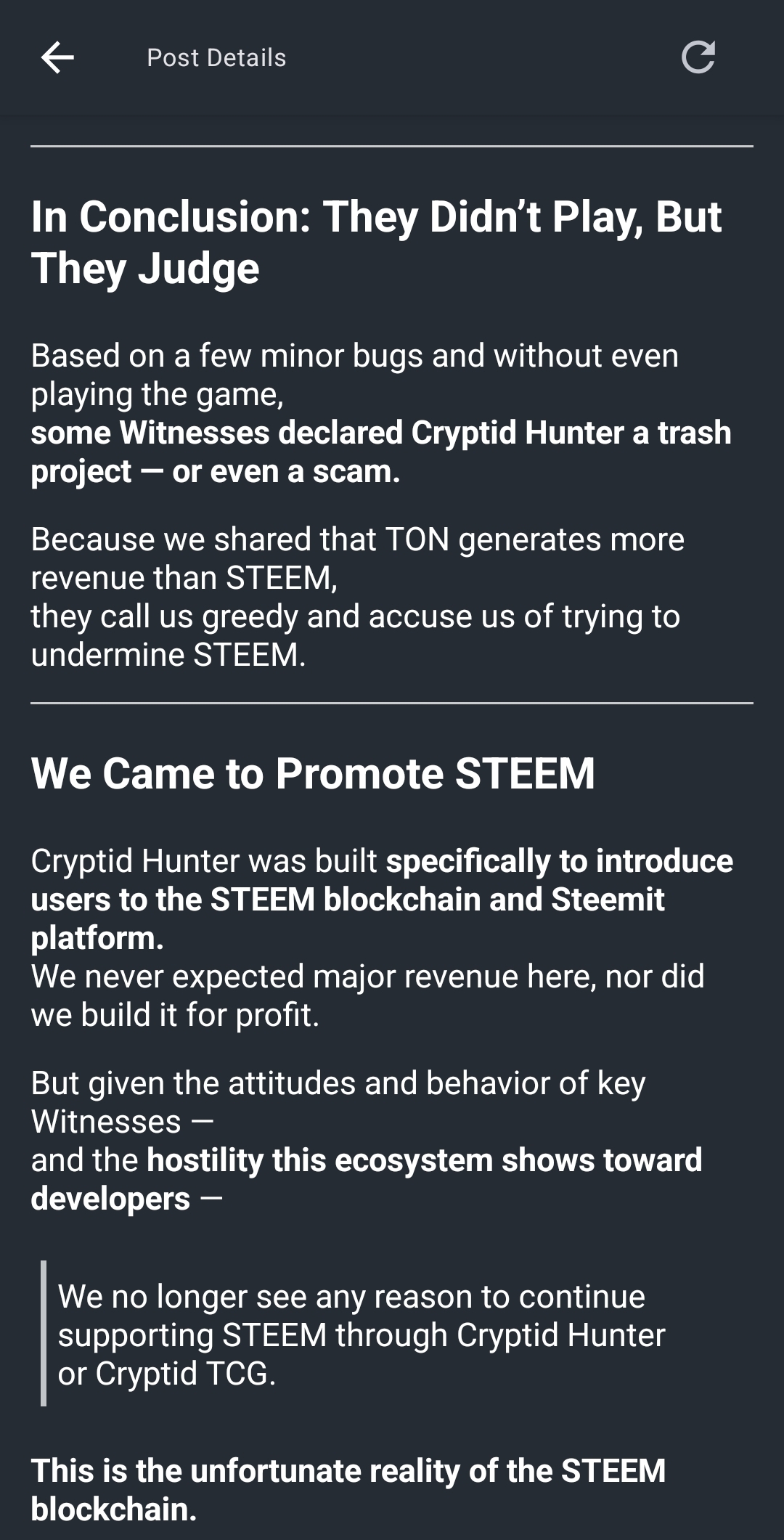Tap the blockquote 'We no longer see any reason'

tap(362, 1335)
